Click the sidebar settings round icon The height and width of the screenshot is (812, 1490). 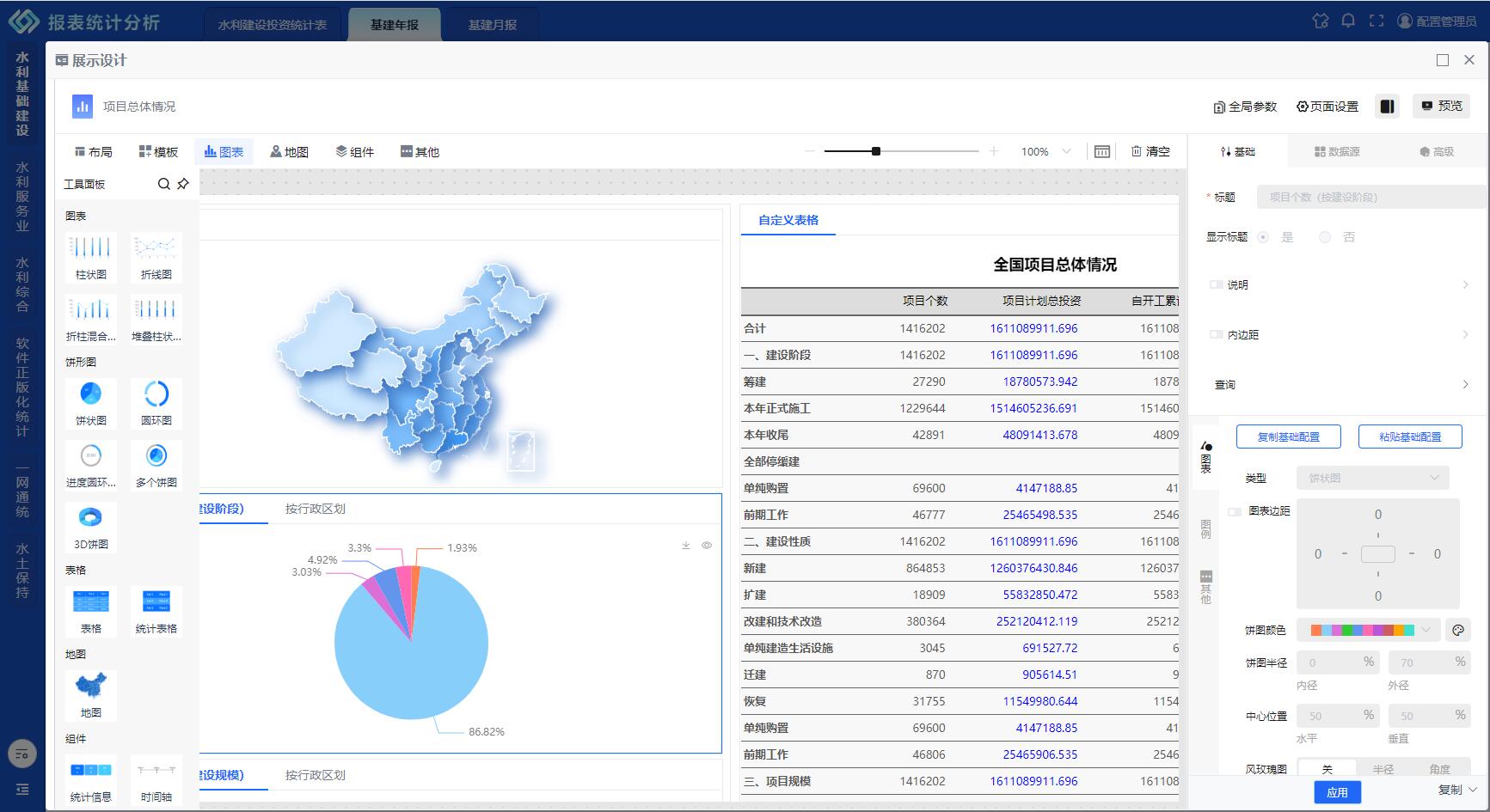[x=22, y=754]
